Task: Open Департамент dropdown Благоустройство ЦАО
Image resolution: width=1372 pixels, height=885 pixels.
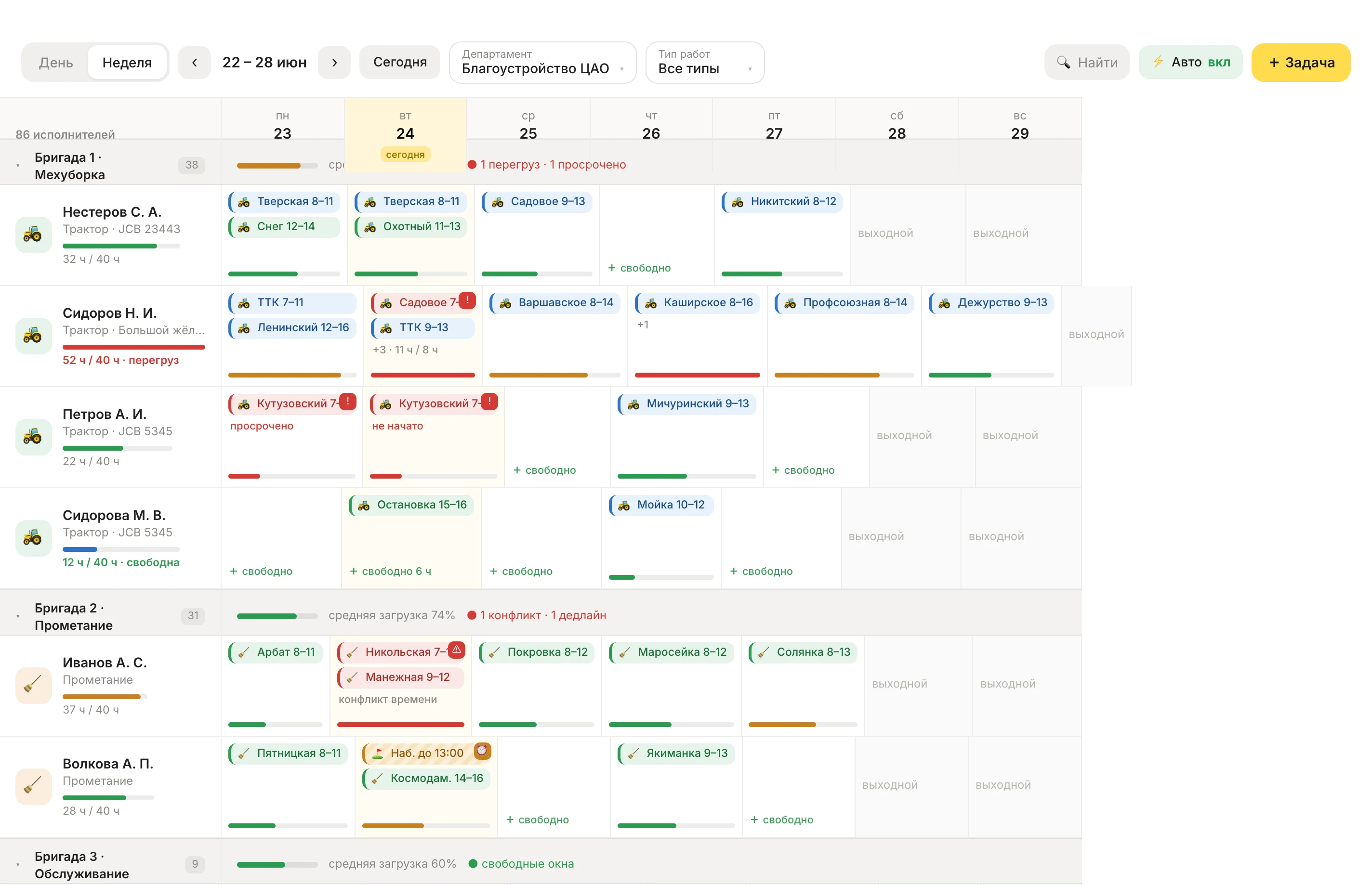Action: [x=542, y=62]
